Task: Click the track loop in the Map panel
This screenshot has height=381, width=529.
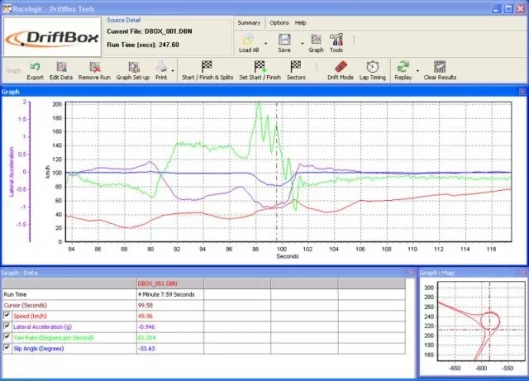Action: point(490,321)
